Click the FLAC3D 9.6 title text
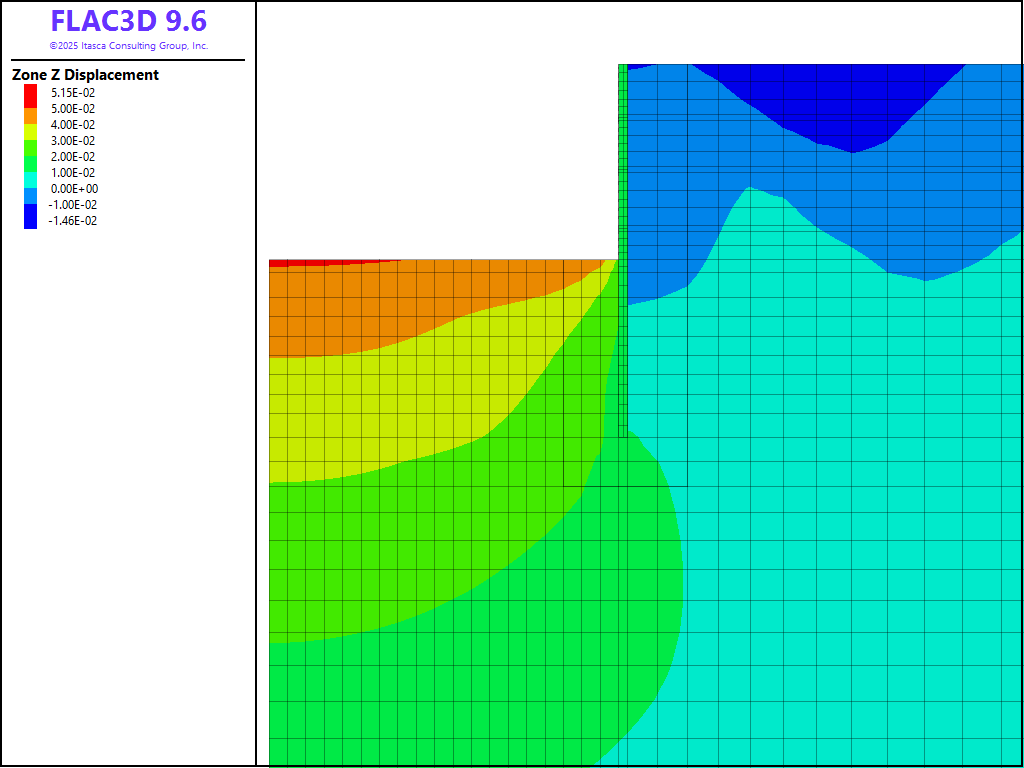Screen dimensions: 1024x768 (128, 21)
